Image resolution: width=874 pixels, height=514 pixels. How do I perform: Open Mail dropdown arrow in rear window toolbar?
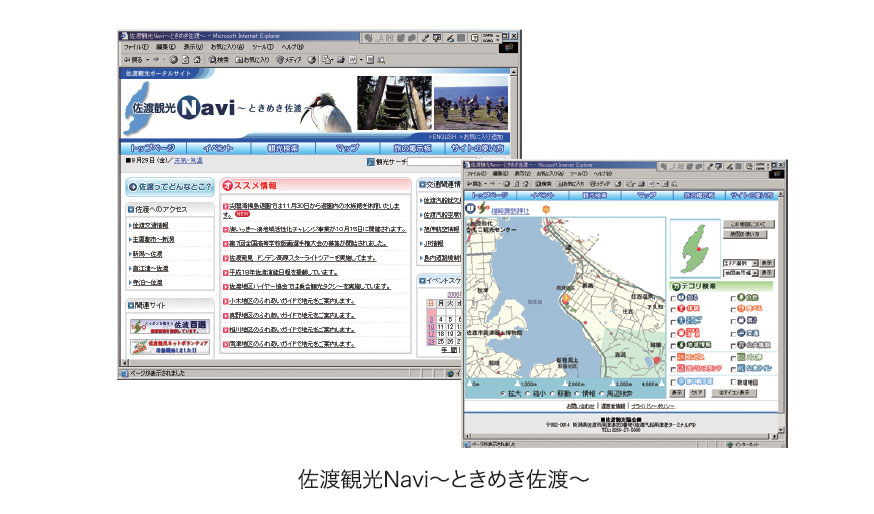pyautogui.click(x=332, y=60)
